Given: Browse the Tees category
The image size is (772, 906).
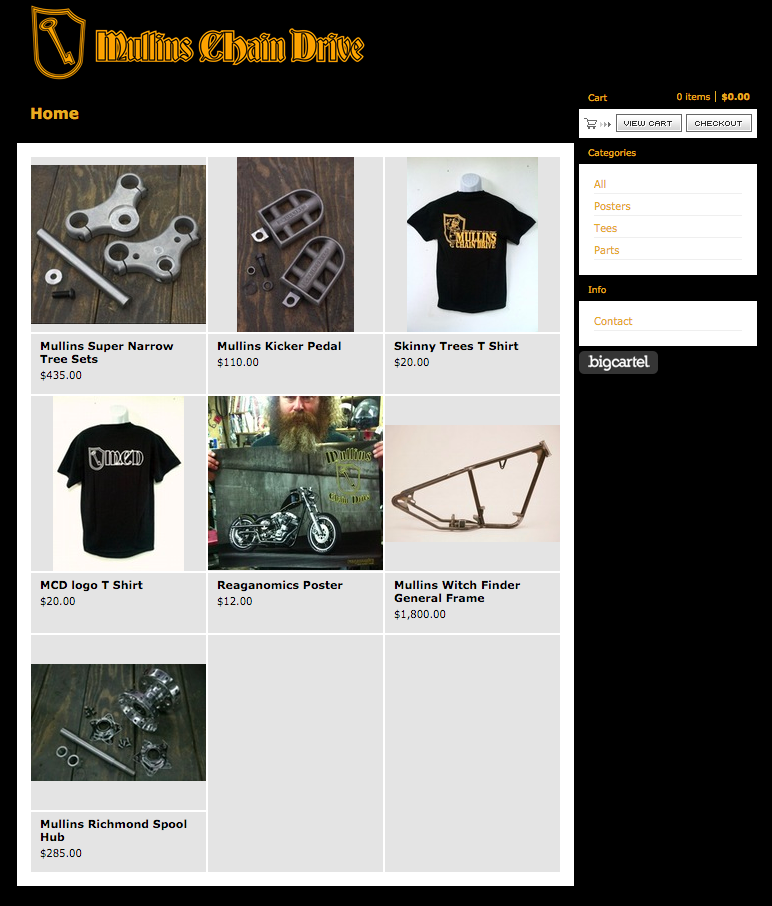Looking at the screenshot, I should (605, 228).
